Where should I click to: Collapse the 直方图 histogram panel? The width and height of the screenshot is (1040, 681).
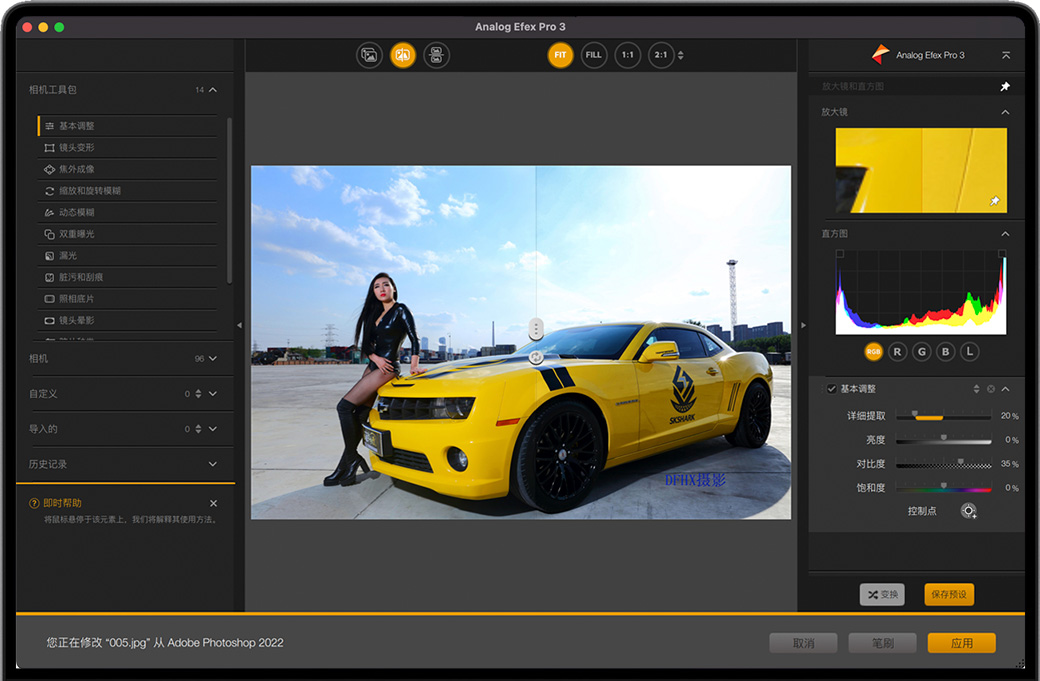(1005, 234)
